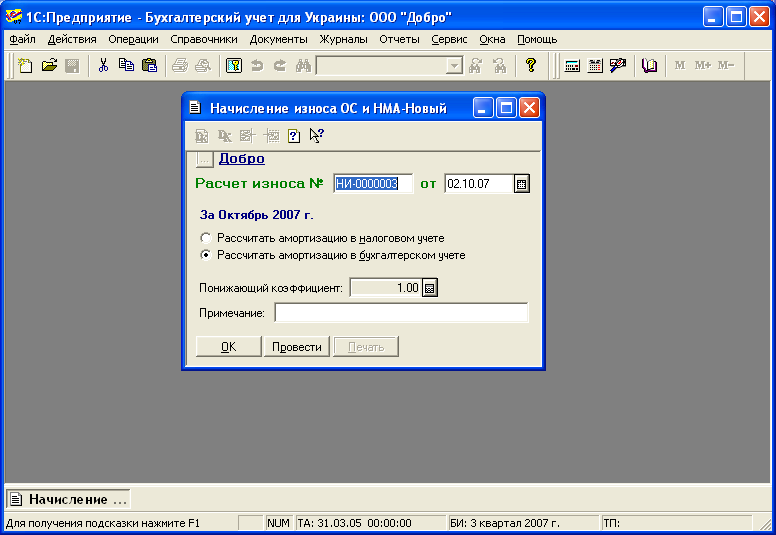Click the OK button
Viewport: 776px width, 535px height.
(x=229, y=347)
